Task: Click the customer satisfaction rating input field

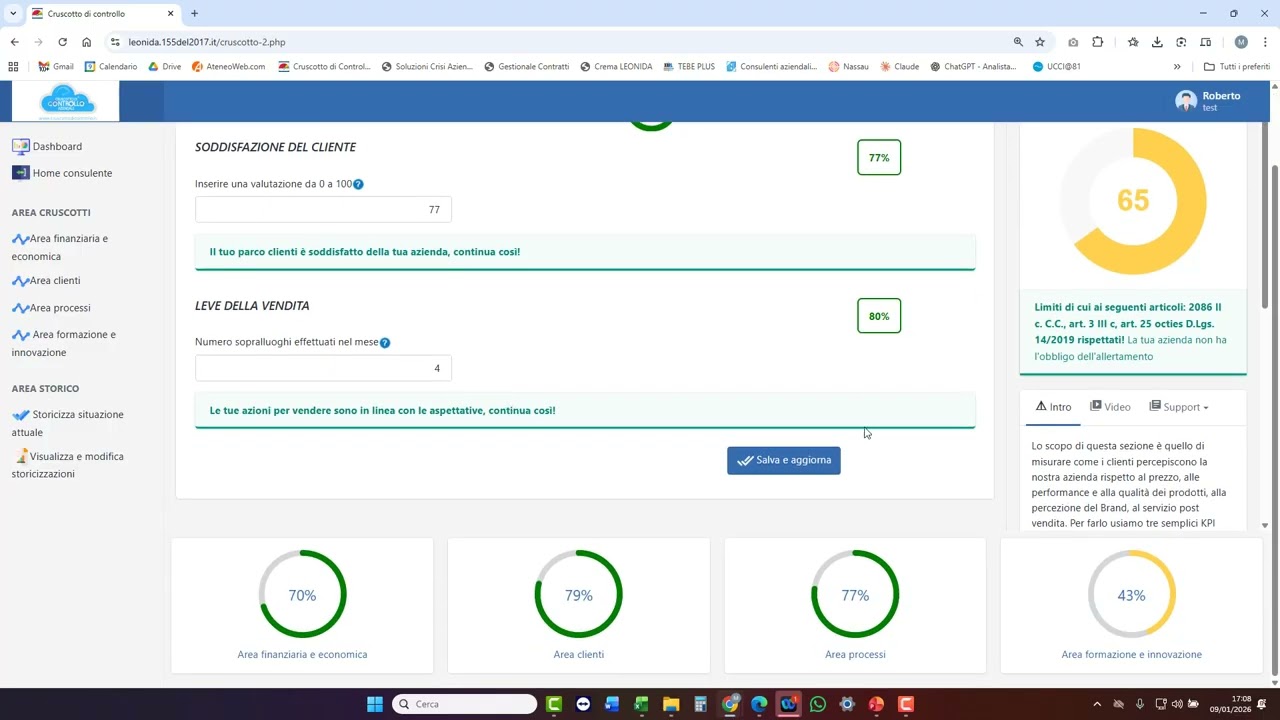Action: coord(323,210)
